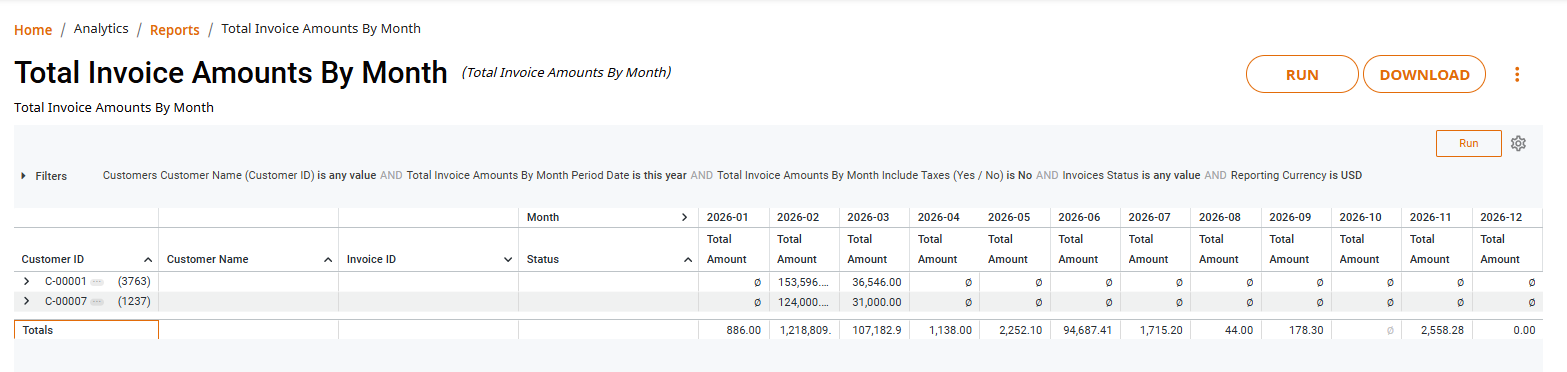Image resolution: width=1567 pixels, height=372 pixels.
Task: Toggle sort arrow on Customer Name column
Action: click(328, 259)
